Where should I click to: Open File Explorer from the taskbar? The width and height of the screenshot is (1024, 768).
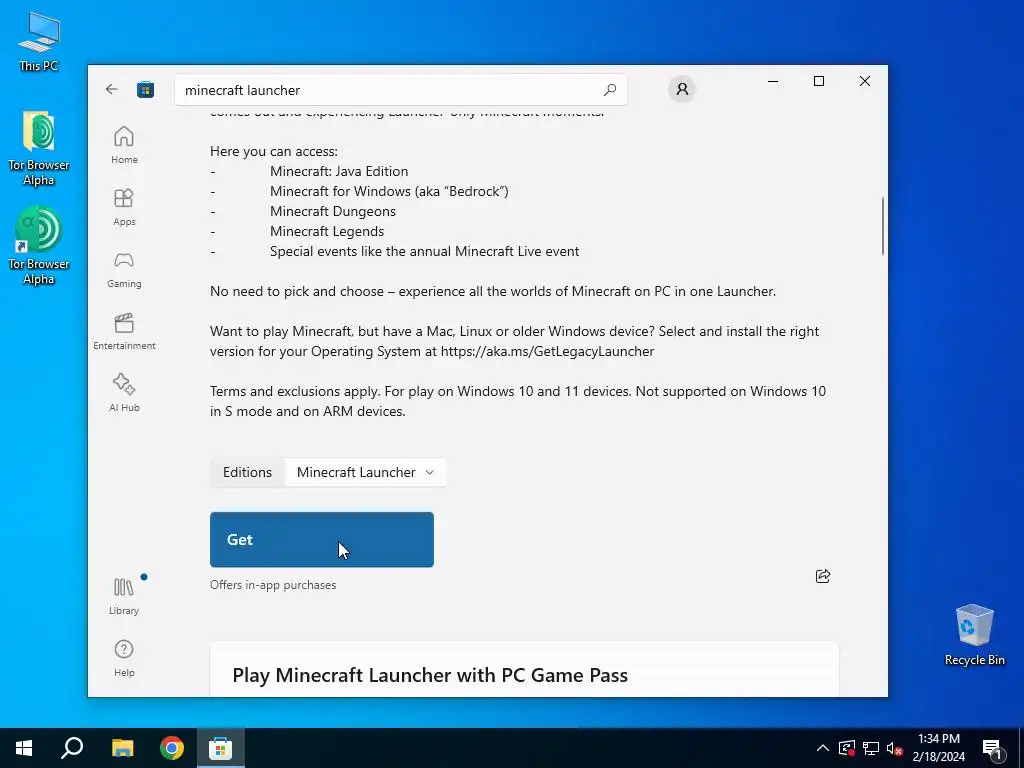pyautogui.click(x=122, y=748)
